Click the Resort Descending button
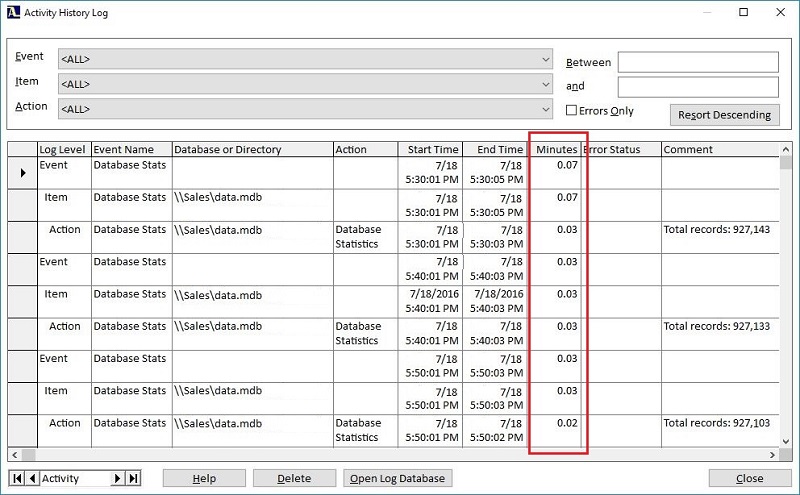The width and height of the screenshot is (800, 495). coord(724,115)
